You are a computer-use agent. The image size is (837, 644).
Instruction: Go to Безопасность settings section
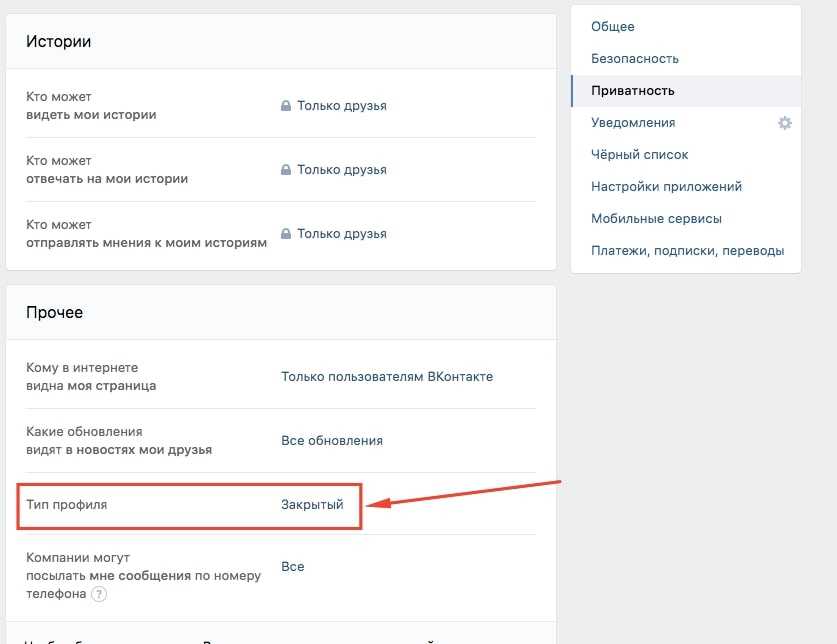point(635,59)
